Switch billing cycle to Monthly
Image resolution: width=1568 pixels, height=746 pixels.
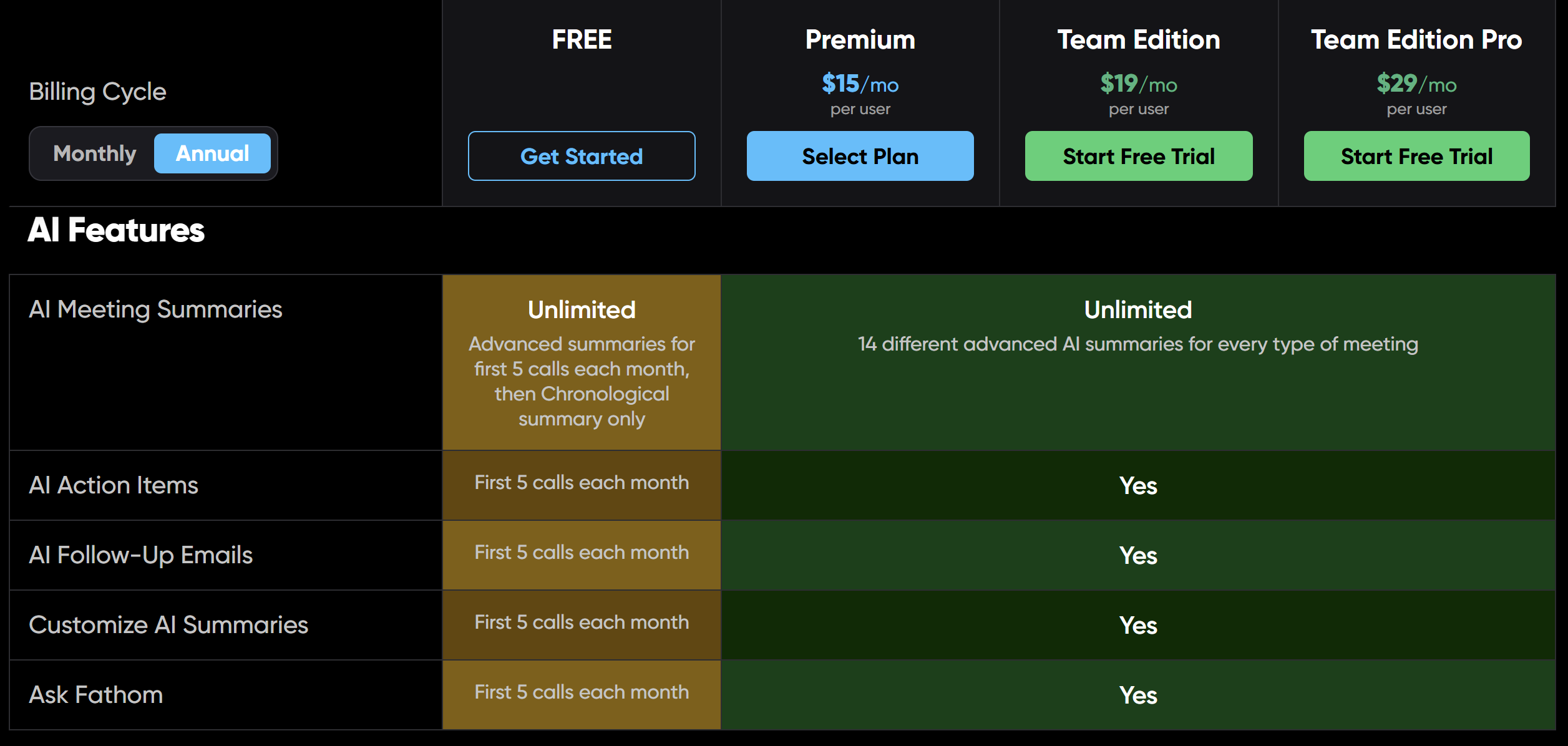point(95,153)
